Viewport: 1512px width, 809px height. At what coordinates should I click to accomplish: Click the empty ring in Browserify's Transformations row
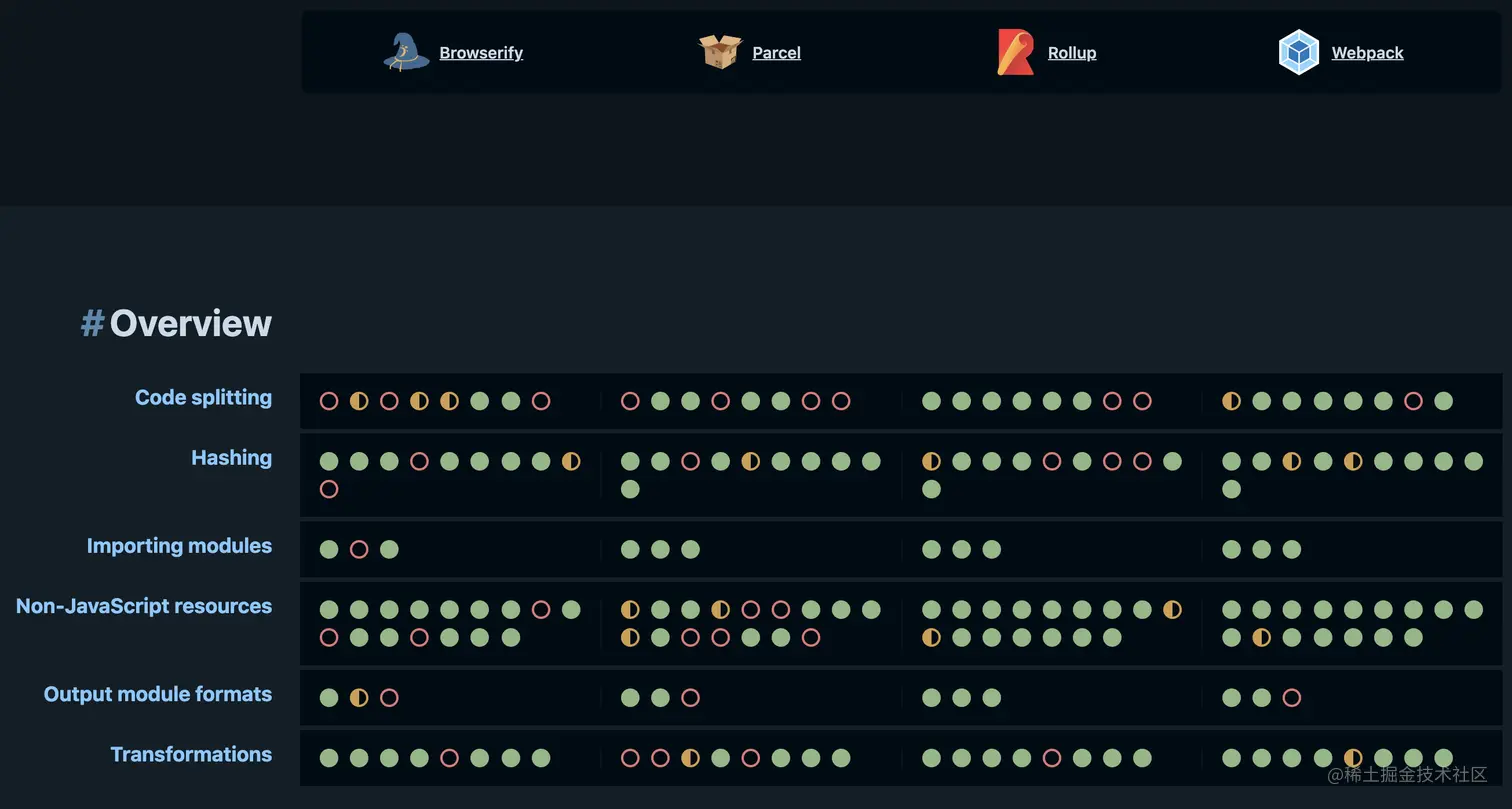click(x=450, y=758)
